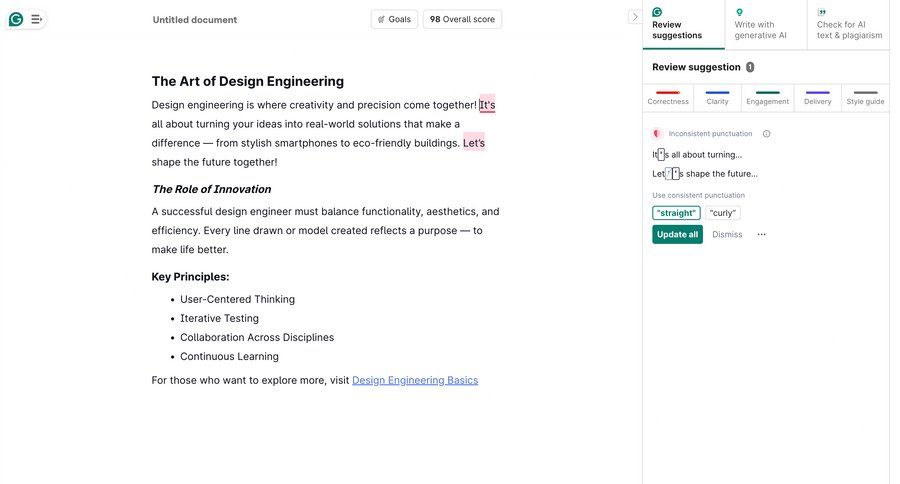Open the Style guide category
This screenshot has width=900, height=484.
pyautogui.click(x=865, y=98)
